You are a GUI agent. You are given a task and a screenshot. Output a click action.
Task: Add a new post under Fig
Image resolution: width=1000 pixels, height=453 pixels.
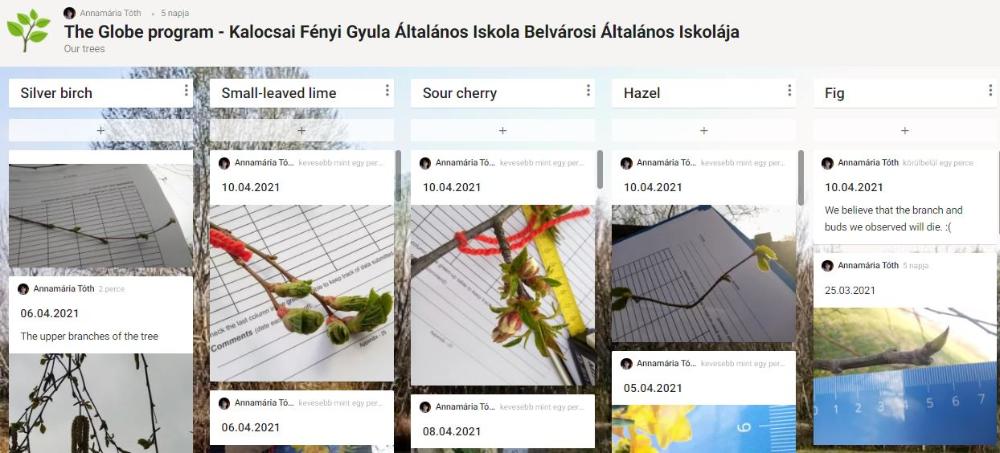coord(904,130)
